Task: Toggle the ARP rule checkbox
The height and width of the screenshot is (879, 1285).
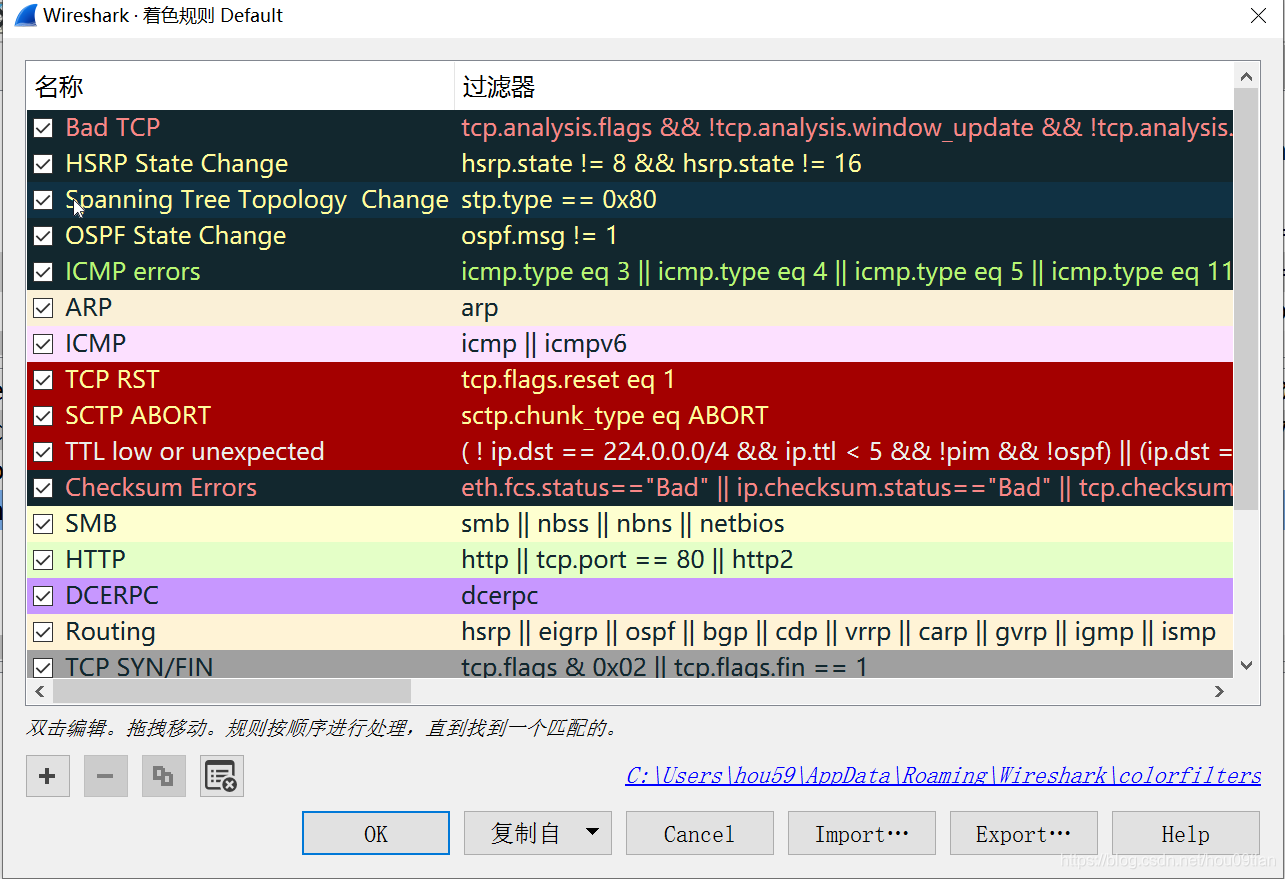Action: click(x=43, y=308)
